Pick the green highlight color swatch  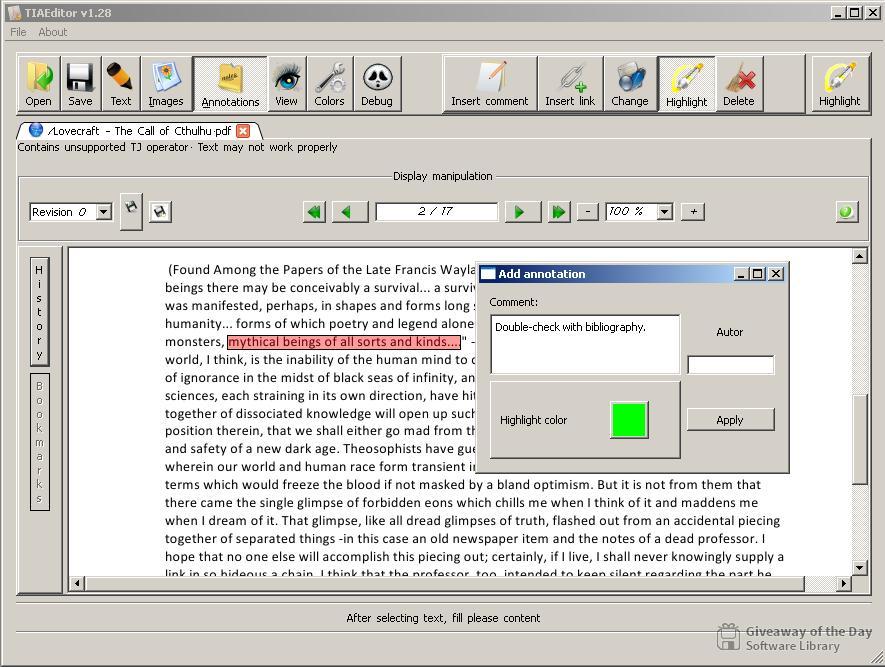pyautogui.click(x=629, y=420)
